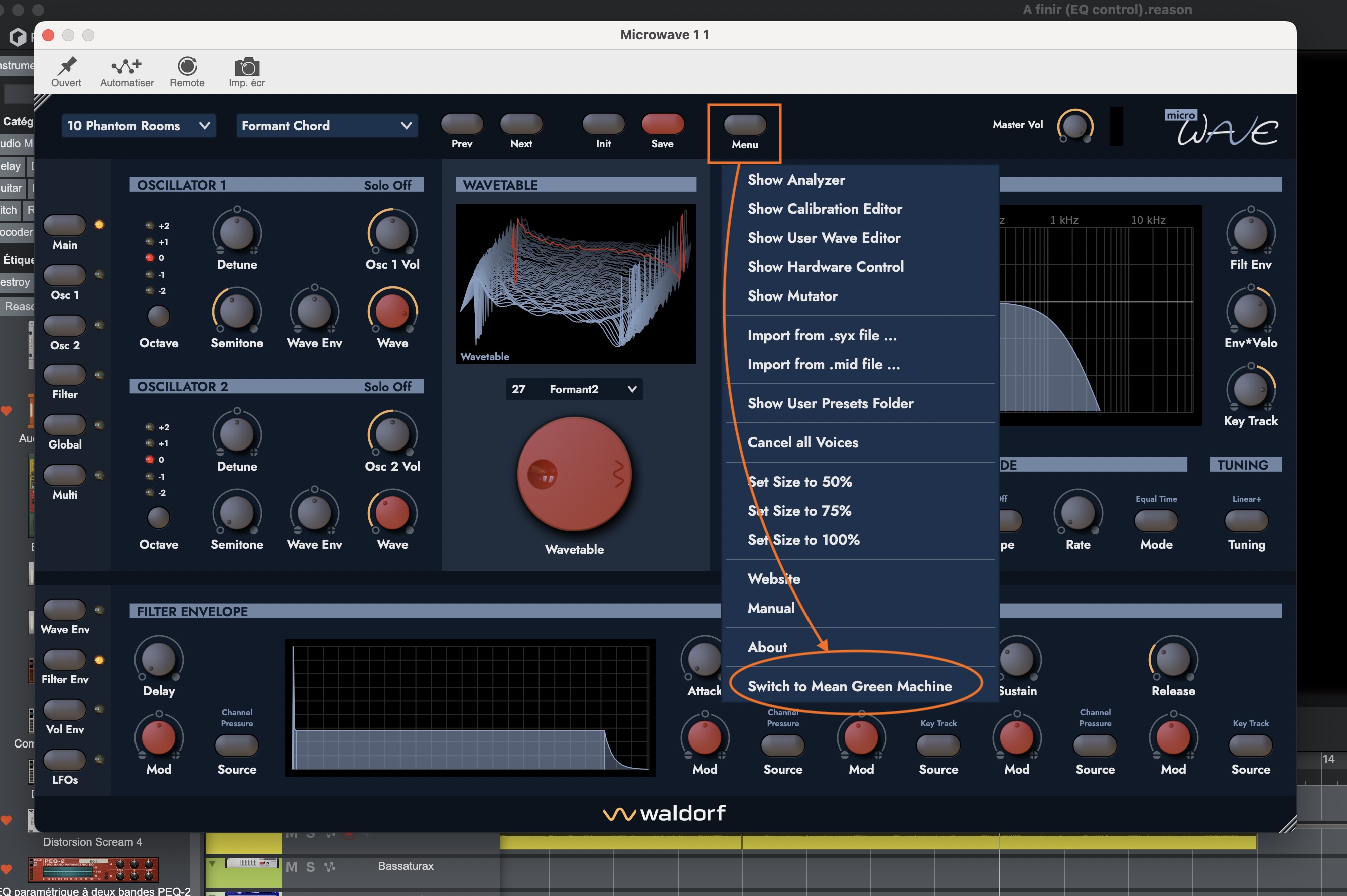Screen dimensions: 1347x896
Task: Click the red Mod knob under Delay
Action: [158, 736]
